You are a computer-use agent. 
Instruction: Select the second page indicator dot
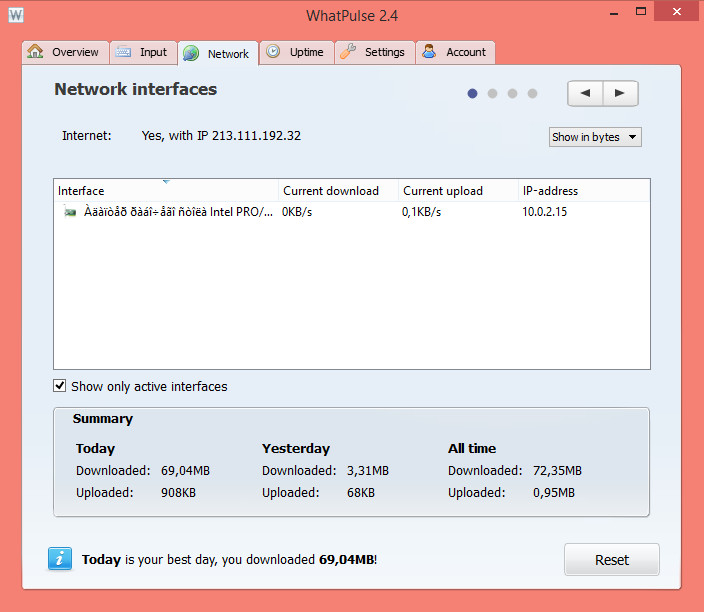(x=493, y=93)
